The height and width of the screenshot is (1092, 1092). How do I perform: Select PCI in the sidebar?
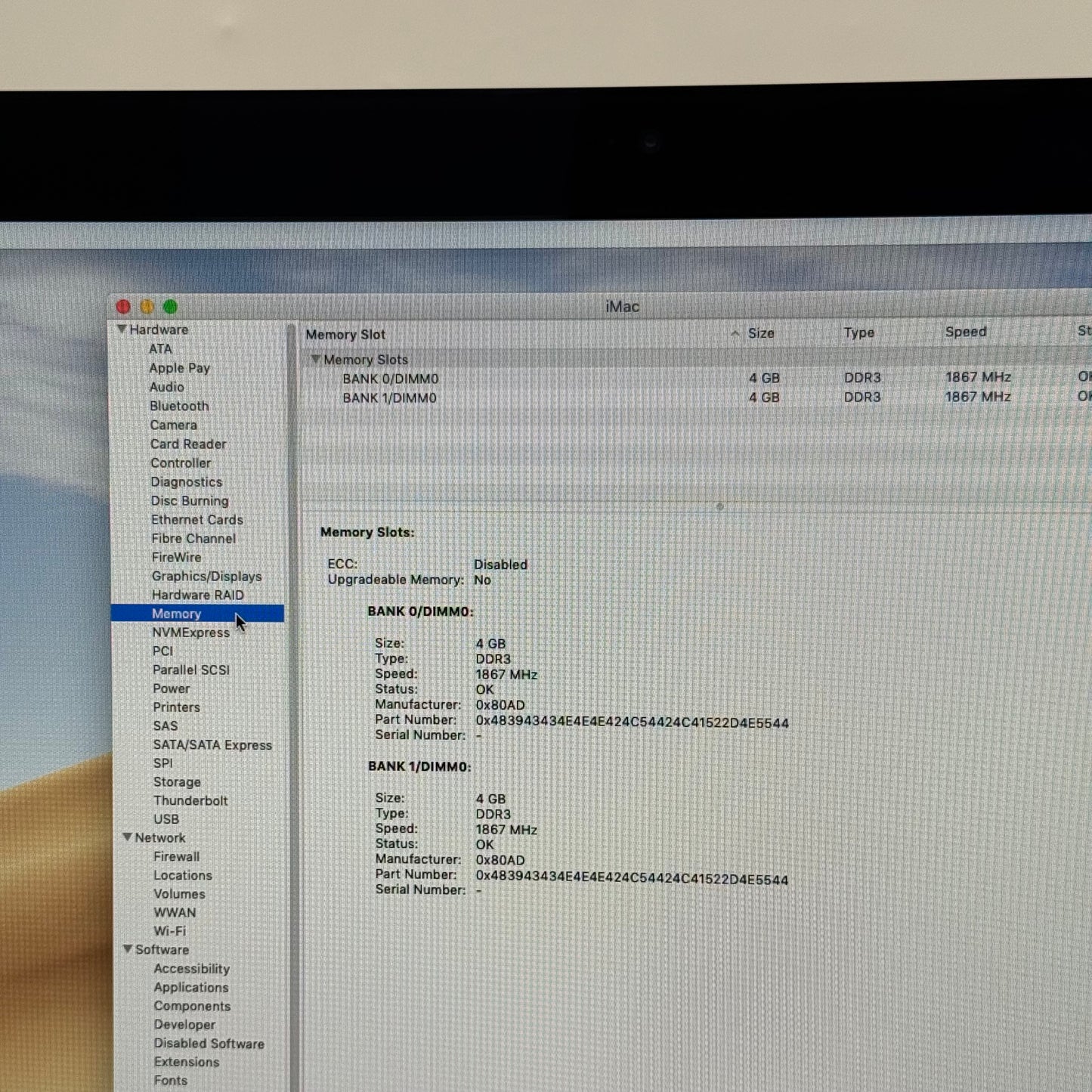tap(162, 651)
